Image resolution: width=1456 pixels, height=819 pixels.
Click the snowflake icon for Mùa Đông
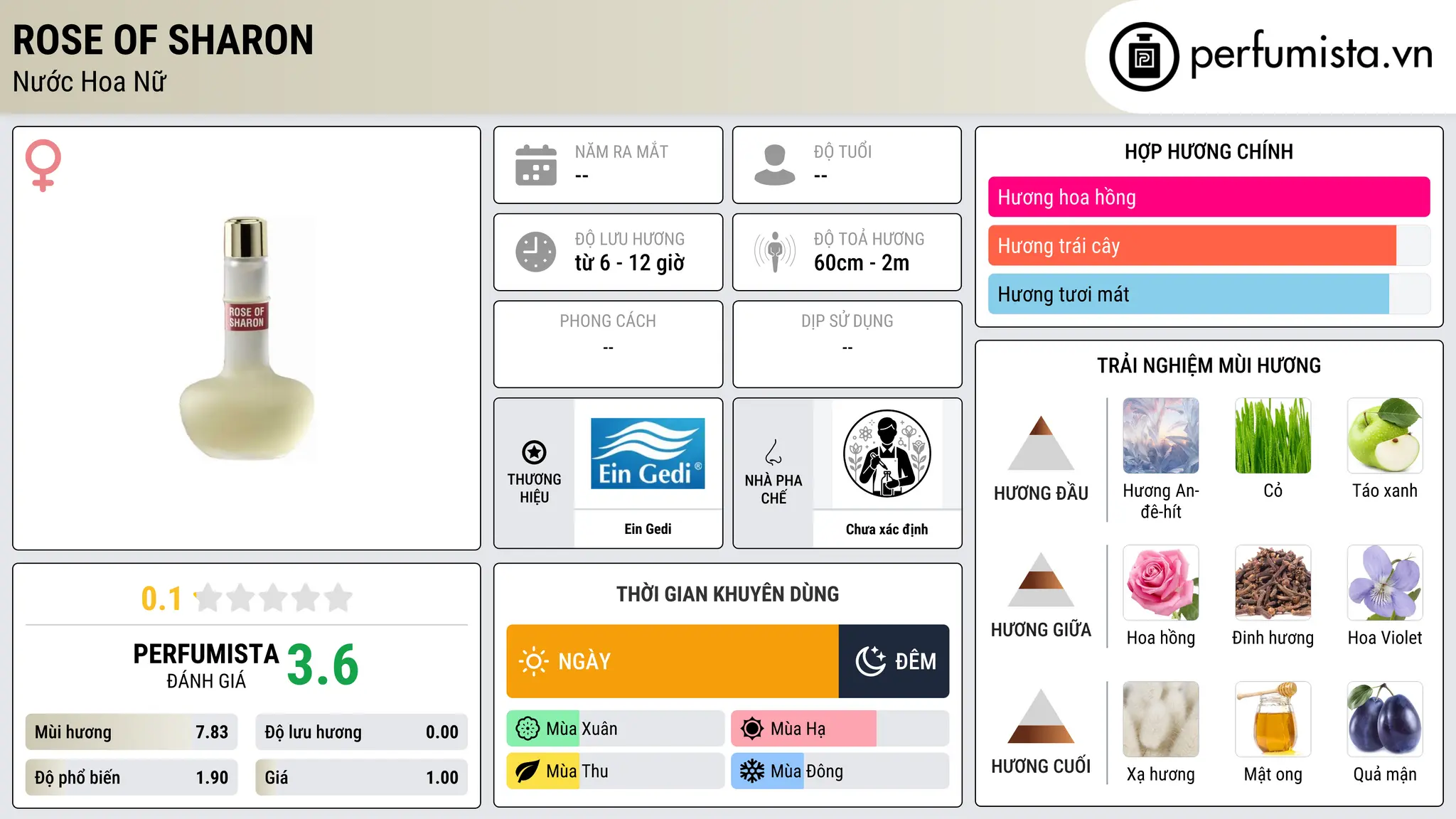pyautogui.click(x=752, y=771)
